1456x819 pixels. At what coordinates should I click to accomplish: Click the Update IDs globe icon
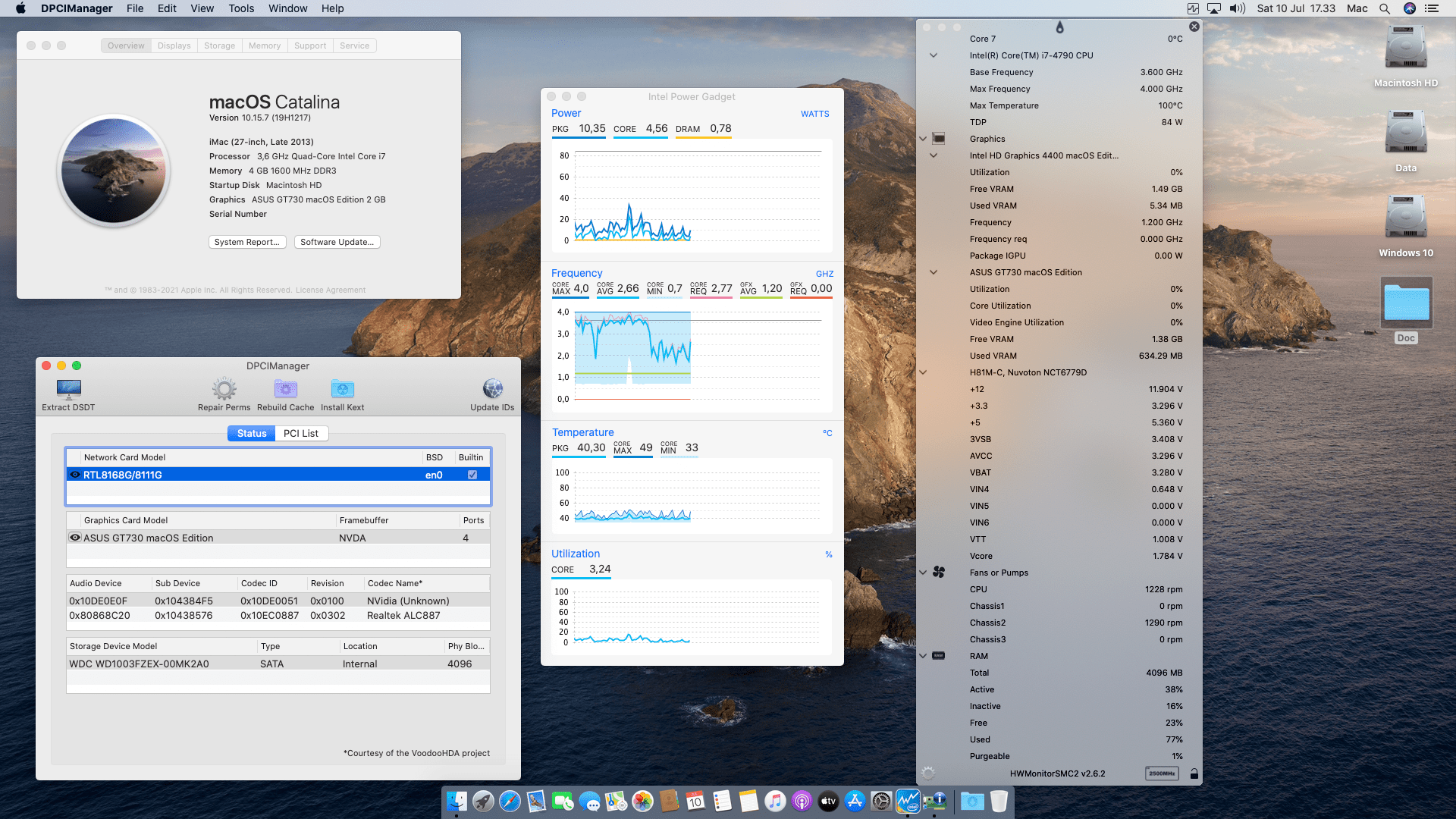(492, 389)
